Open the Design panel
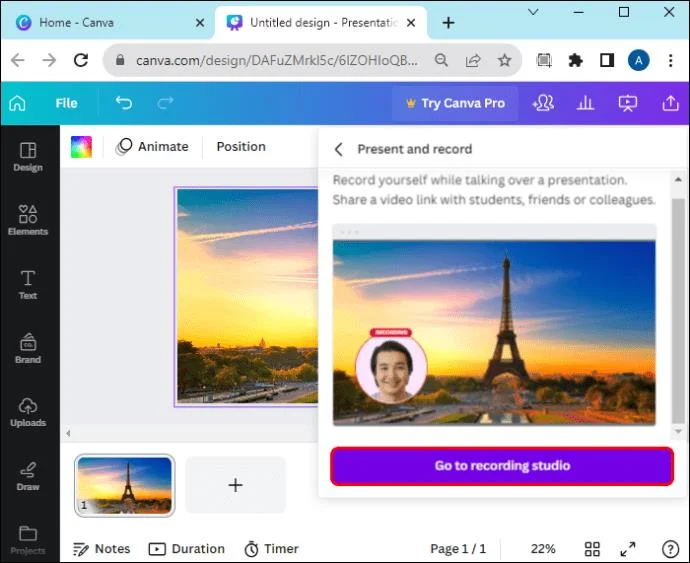Viewport: 690px width, 563px height. 28,157
